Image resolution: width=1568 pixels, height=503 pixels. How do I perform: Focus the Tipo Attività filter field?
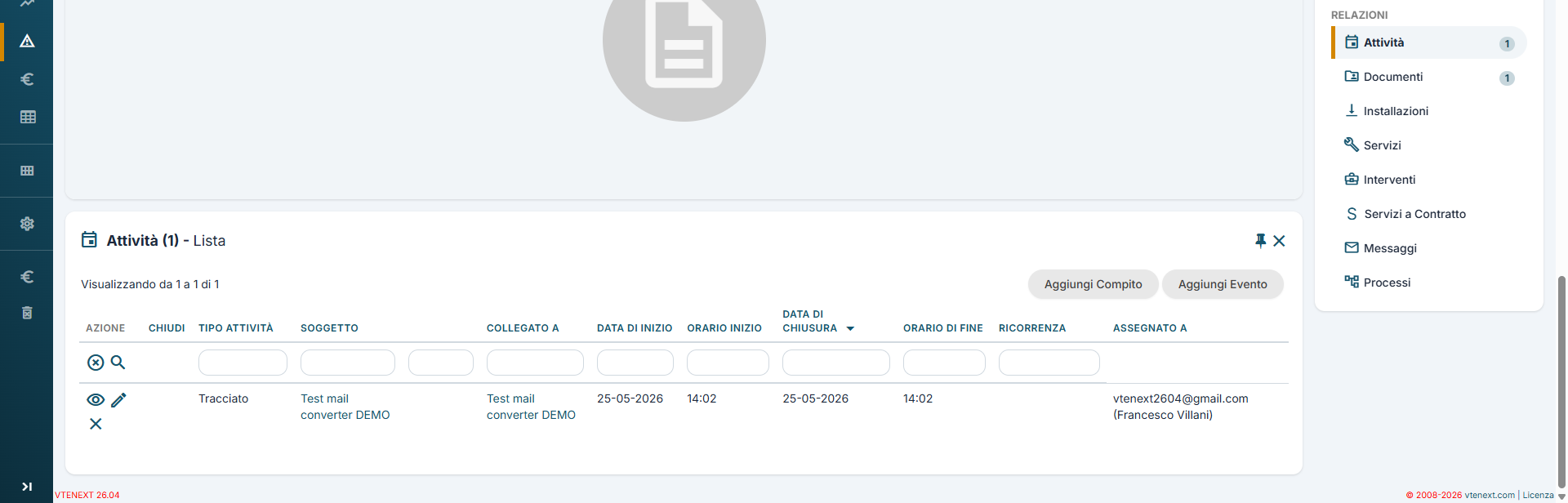(x=243, y=363)
